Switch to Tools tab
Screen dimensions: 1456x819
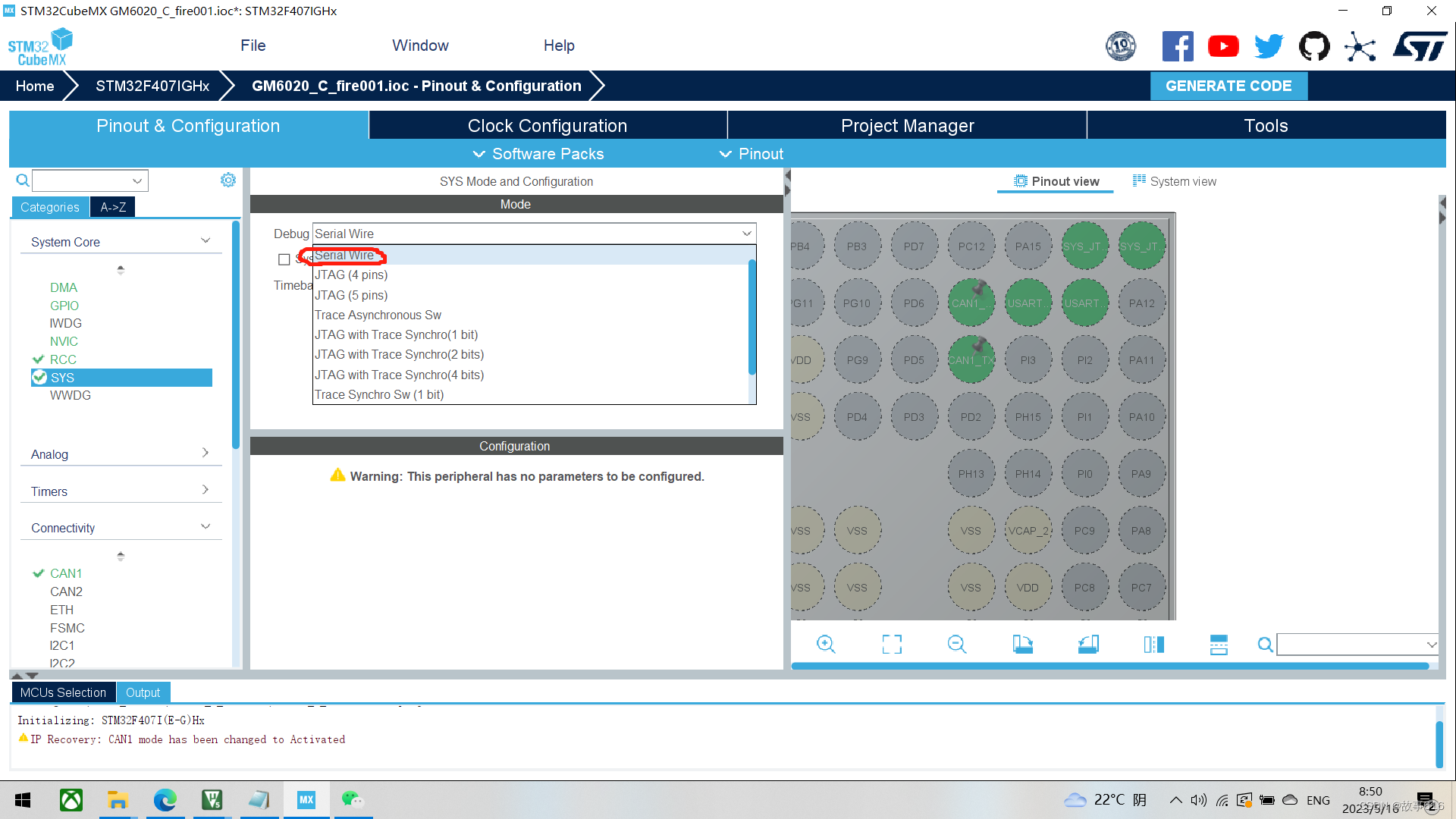tap(1266, 126)
